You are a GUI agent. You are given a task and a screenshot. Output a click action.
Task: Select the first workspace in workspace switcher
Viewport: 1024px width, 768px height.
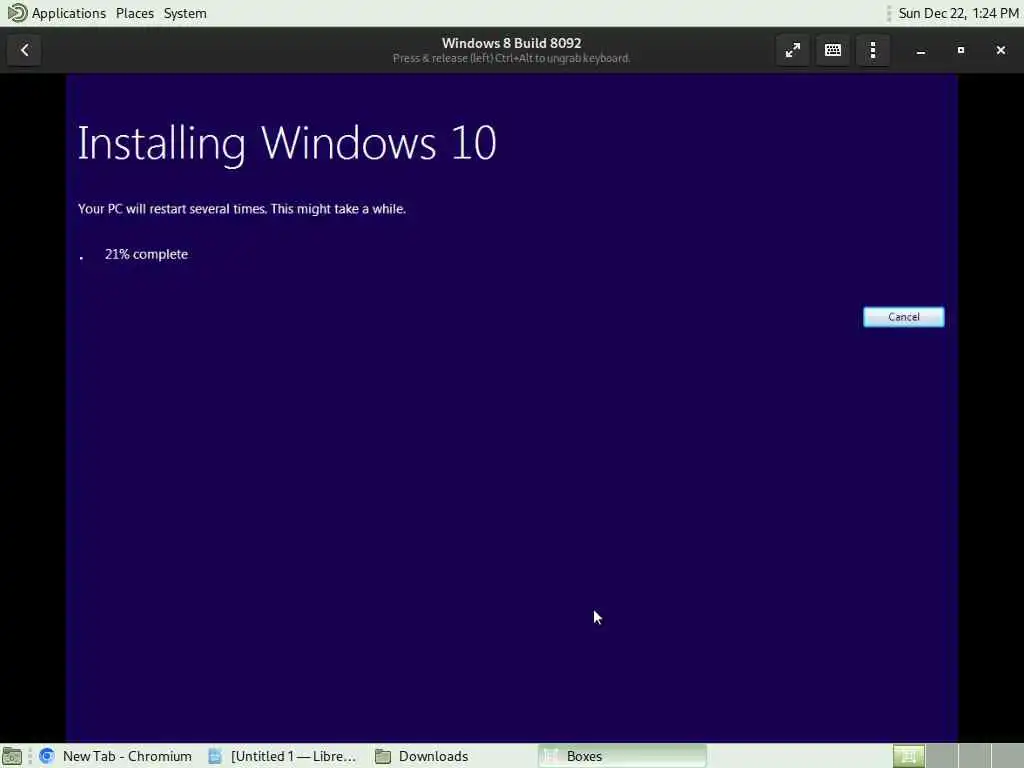click(908, 756)
